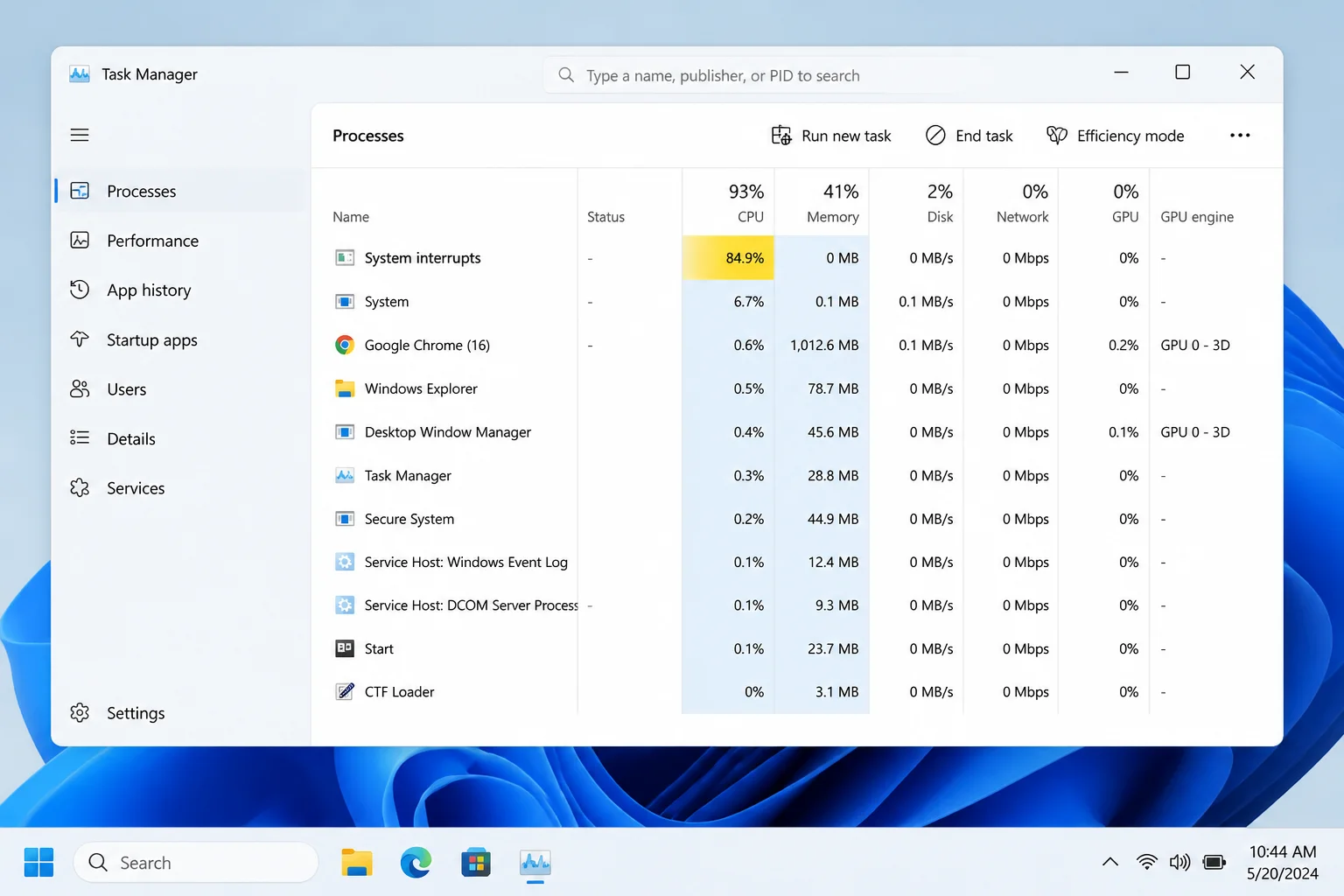
Task: Click the 23.7 MB memory value for Start
Action: (833, 648)
